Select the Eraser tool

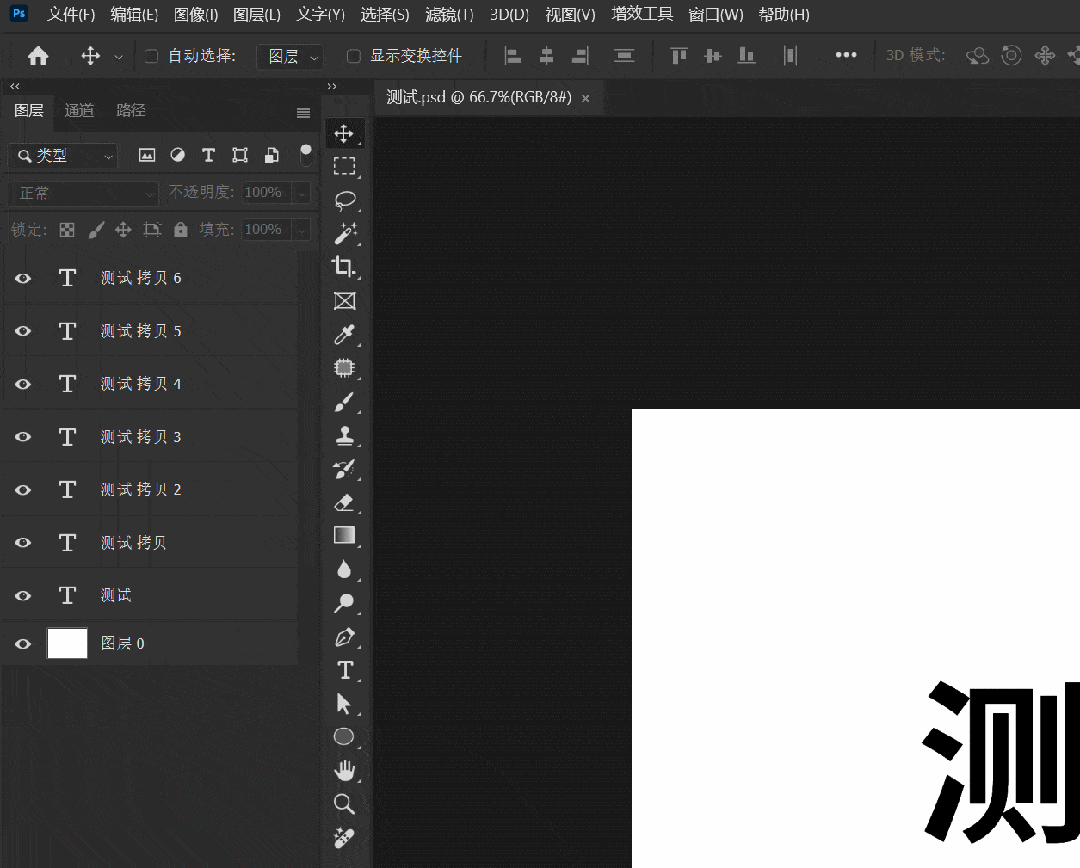344,503
